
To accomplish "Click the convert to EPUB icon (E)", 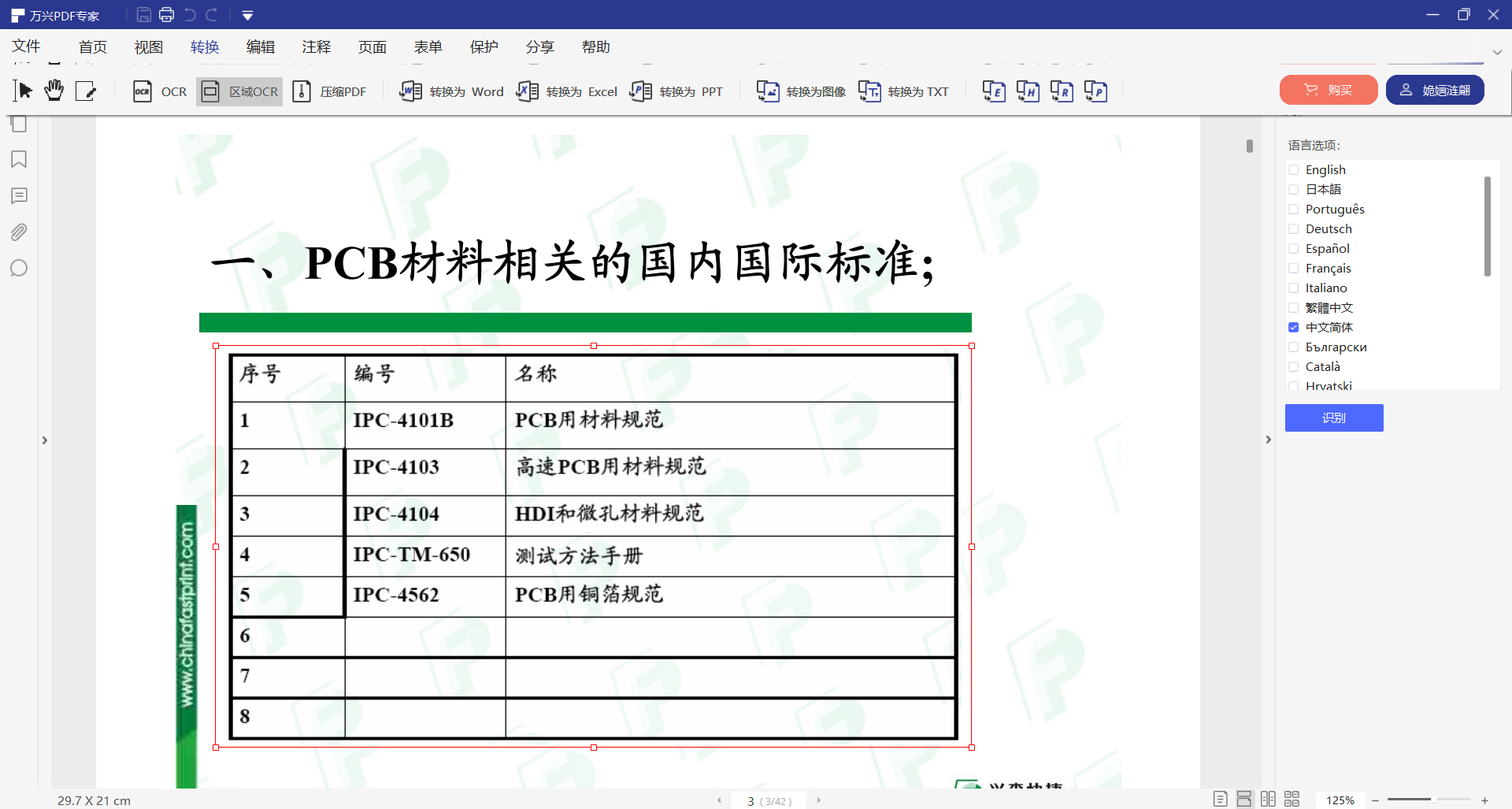I will pos(994,91).
